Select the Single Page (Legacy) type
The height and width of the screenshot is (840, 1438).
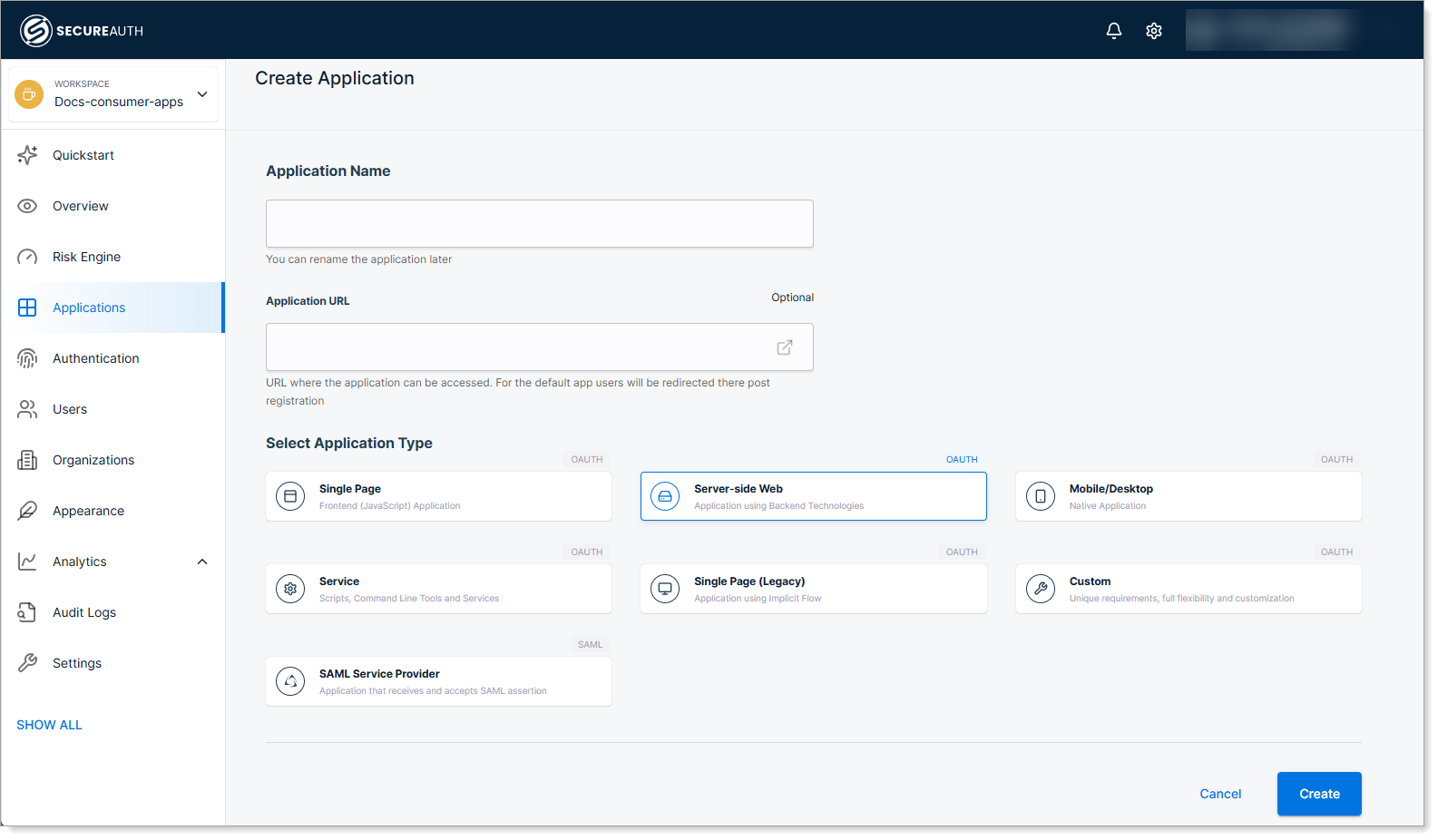coord(814,589)
